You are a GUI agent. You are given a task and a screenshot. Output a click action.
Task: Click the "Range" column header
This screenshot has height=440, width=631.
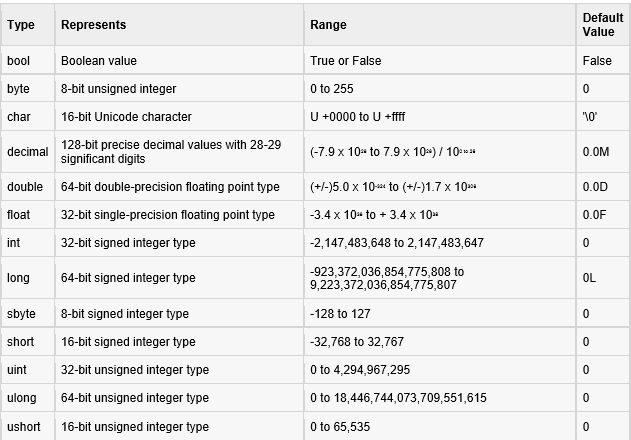tap(328, 24)
